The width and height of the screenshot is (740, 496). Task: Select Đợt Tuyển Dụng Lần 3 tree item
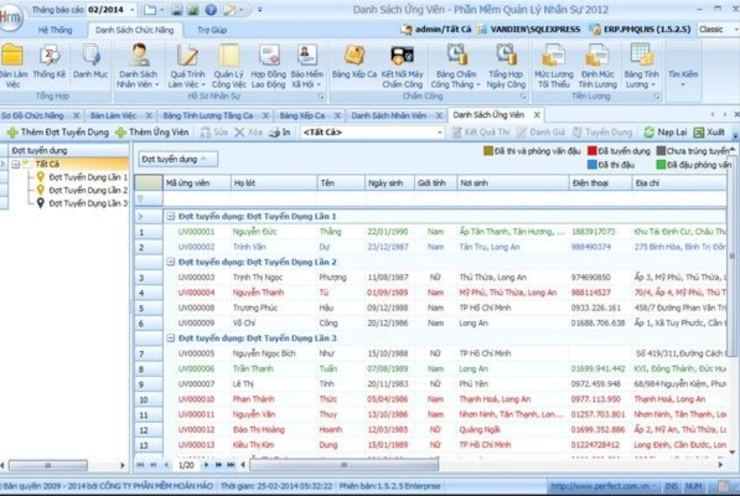point(88,203)
